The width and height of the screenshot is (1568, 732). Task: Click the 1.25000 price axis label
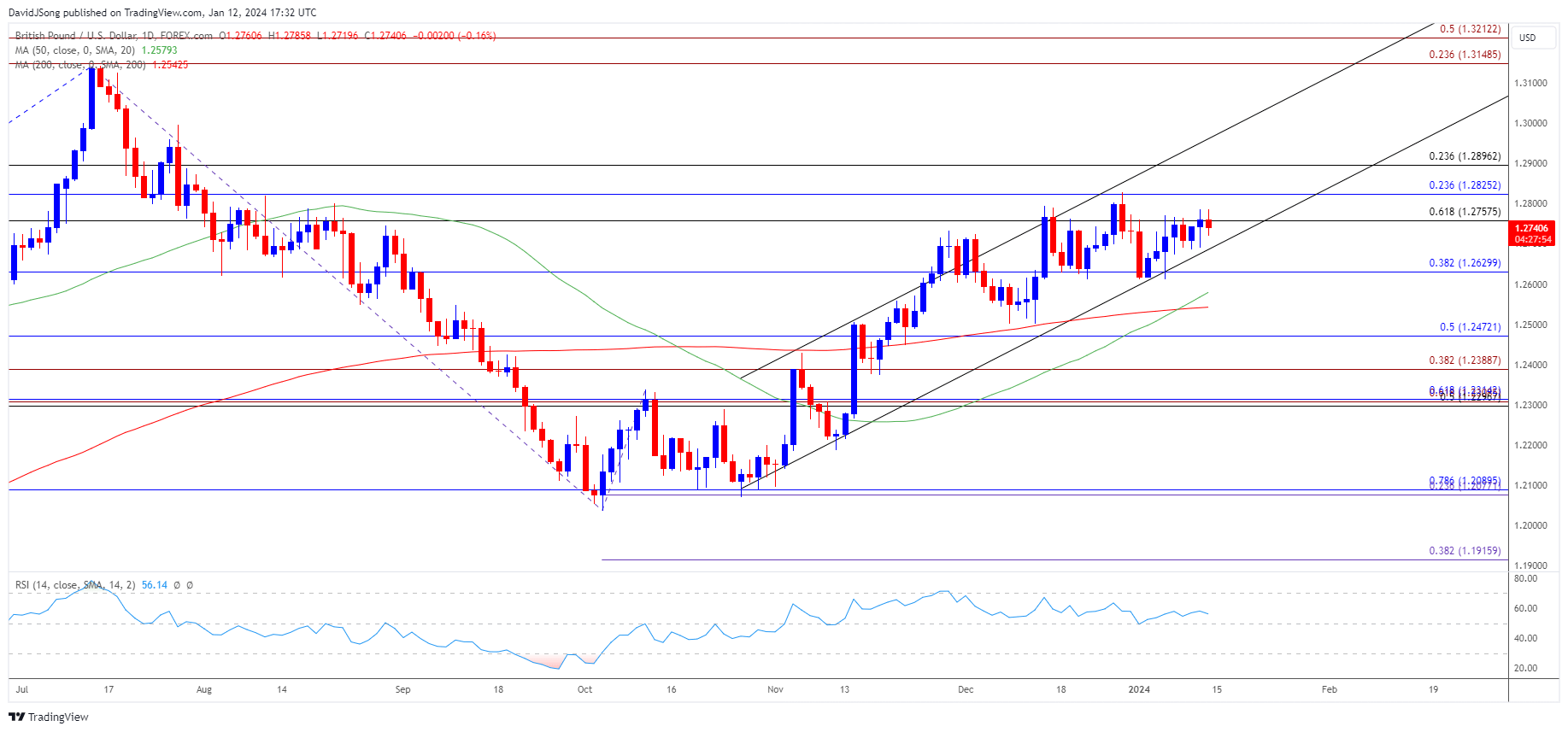pos(1530,325)
